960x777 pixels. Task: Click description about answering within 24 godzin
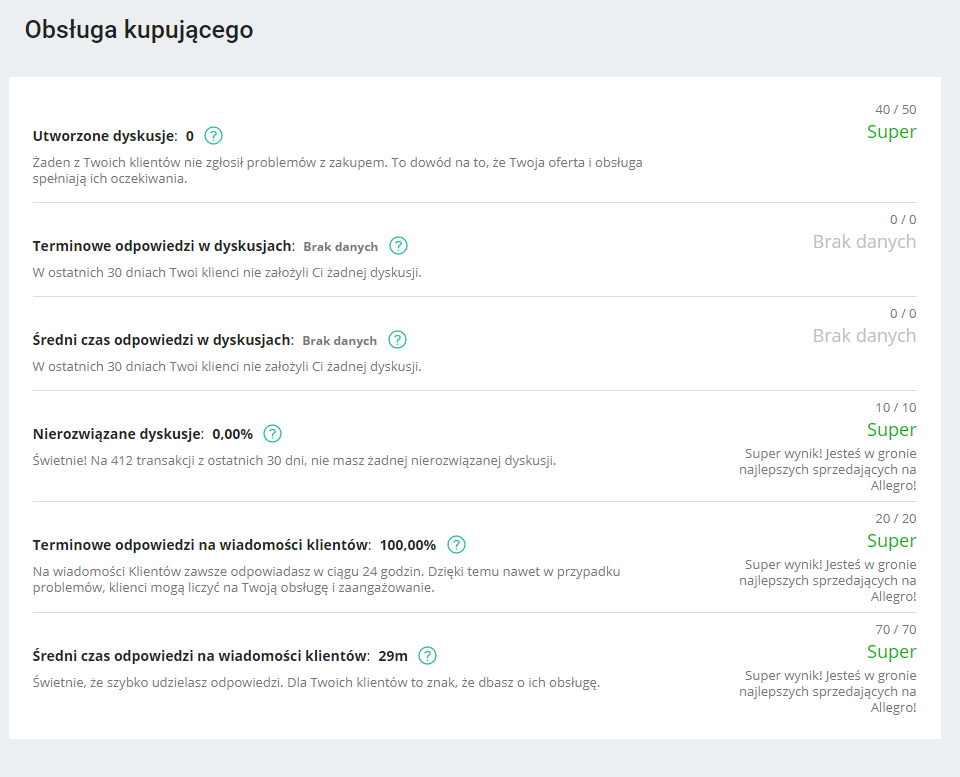(x=326, y=579)
